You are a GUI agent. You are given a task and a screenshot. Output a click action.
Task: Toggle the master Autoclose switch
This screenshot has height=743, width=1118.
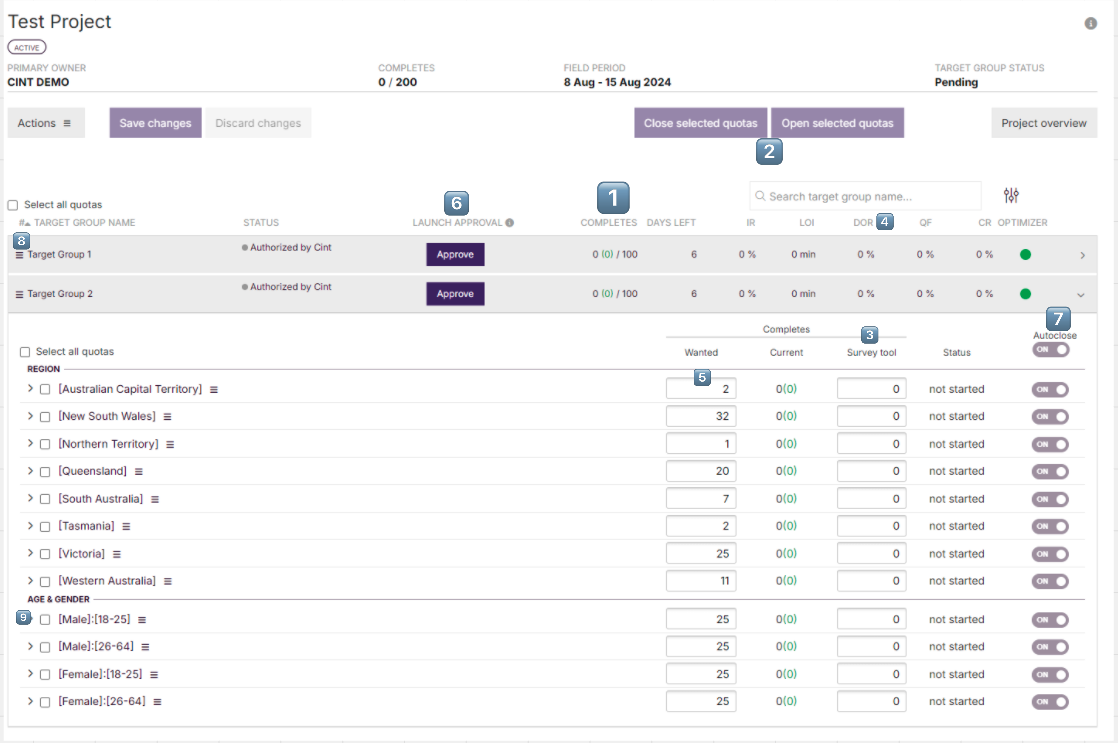[x=1050, y=350]
